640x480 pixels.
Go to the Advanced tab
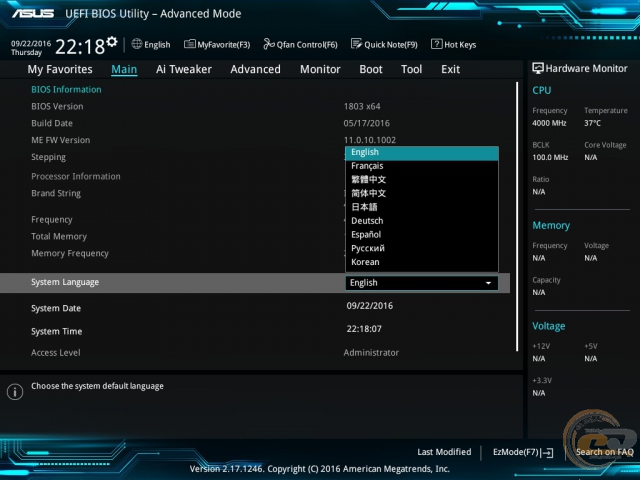[256, 69]
